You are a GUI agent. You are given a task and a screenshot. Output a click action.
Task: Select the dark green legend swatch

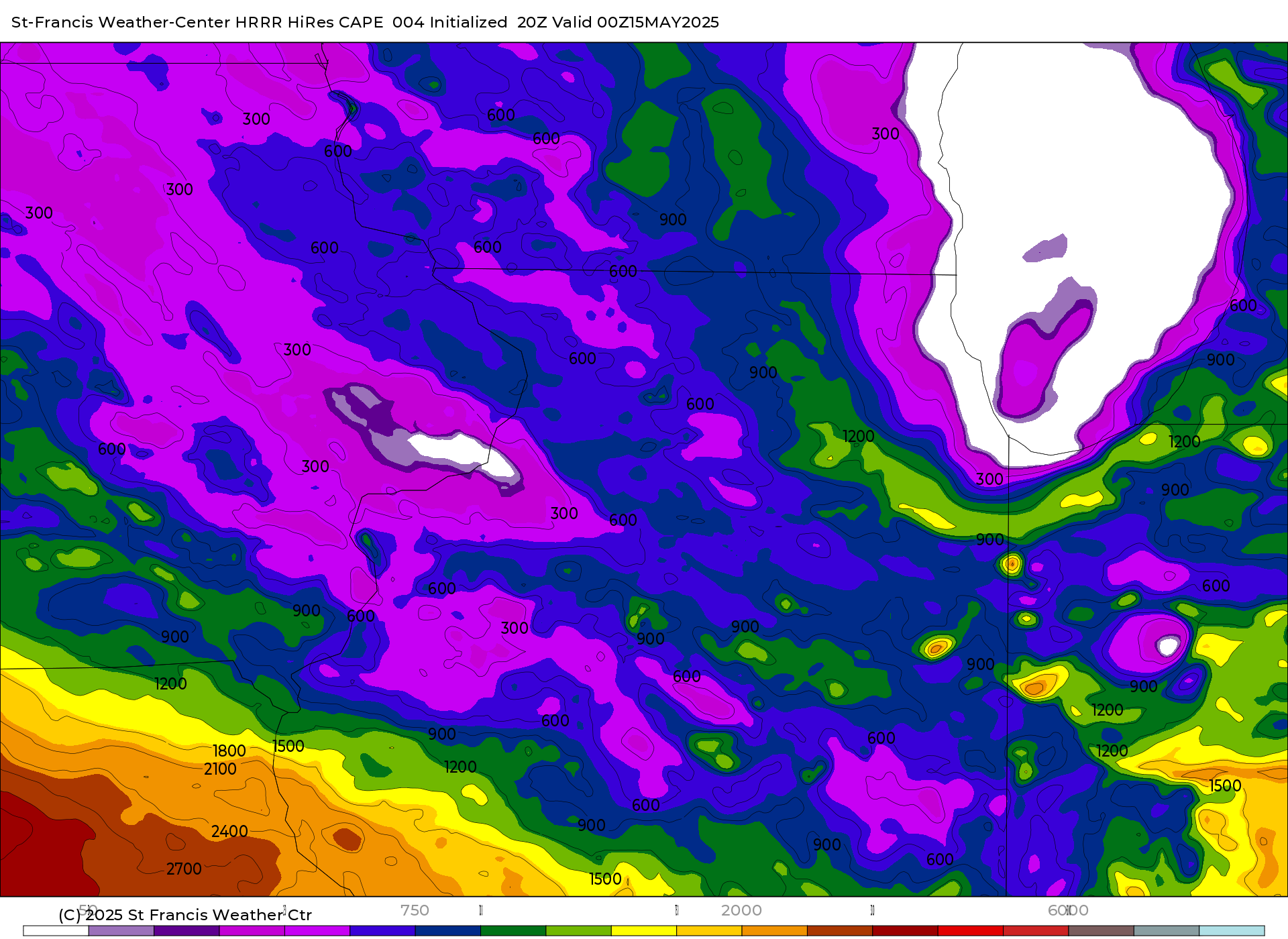pyautogui.click(x=513, y=931)
